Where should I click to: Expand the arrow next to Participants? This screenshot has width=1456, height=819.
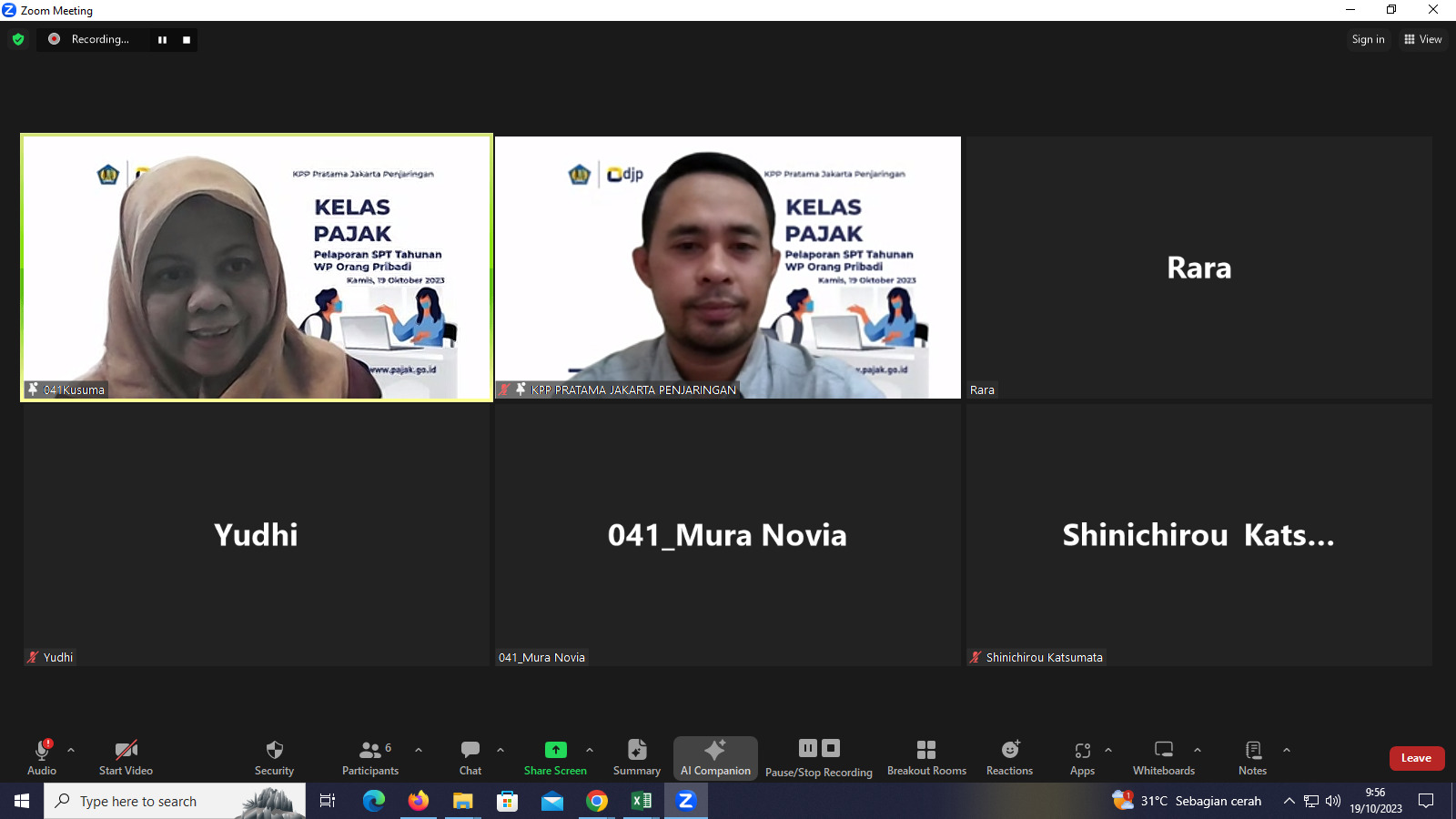click(419, 751)
